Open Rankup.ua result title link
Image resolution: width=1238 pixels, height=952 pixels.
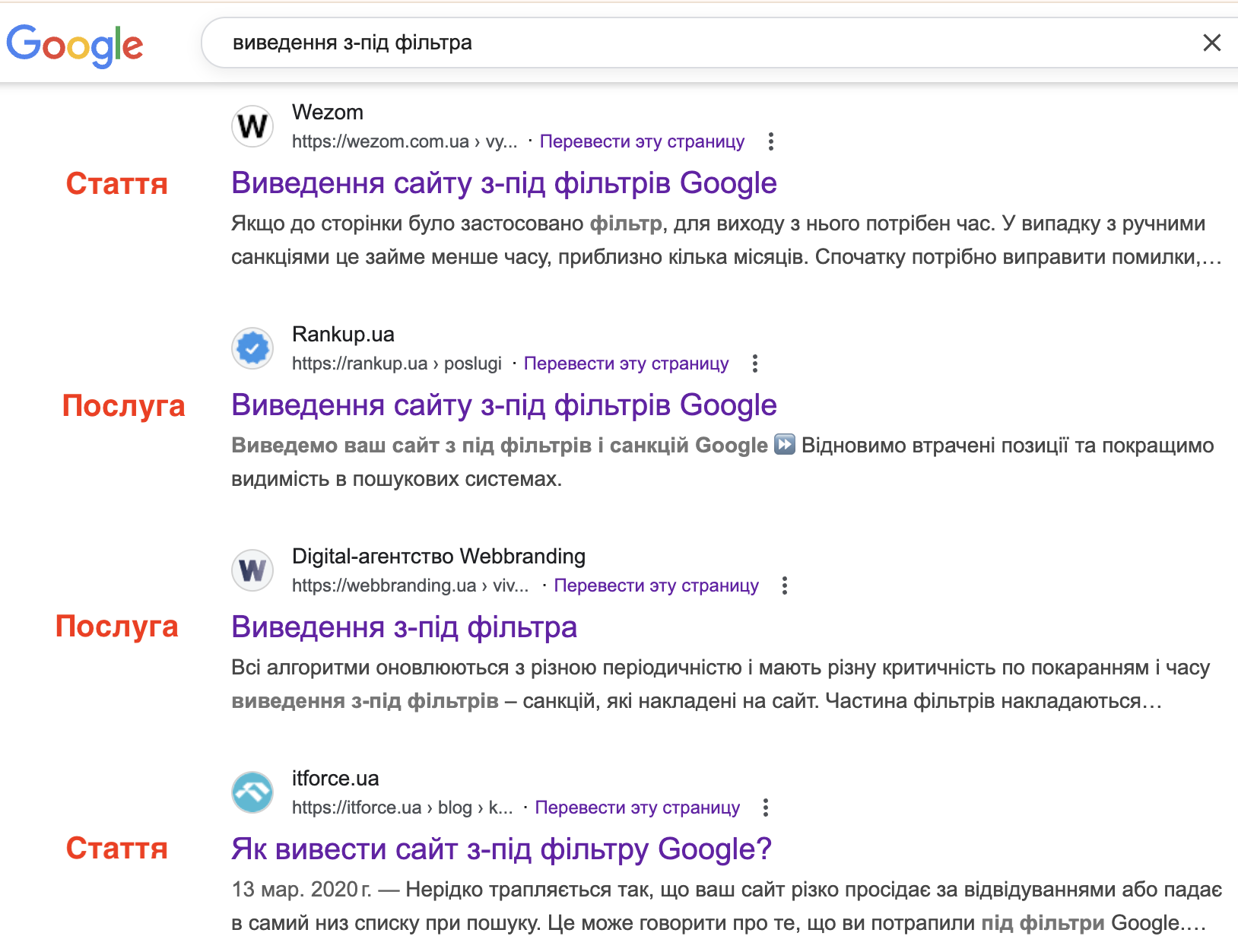pyautogui.click(x=503, y=405)
